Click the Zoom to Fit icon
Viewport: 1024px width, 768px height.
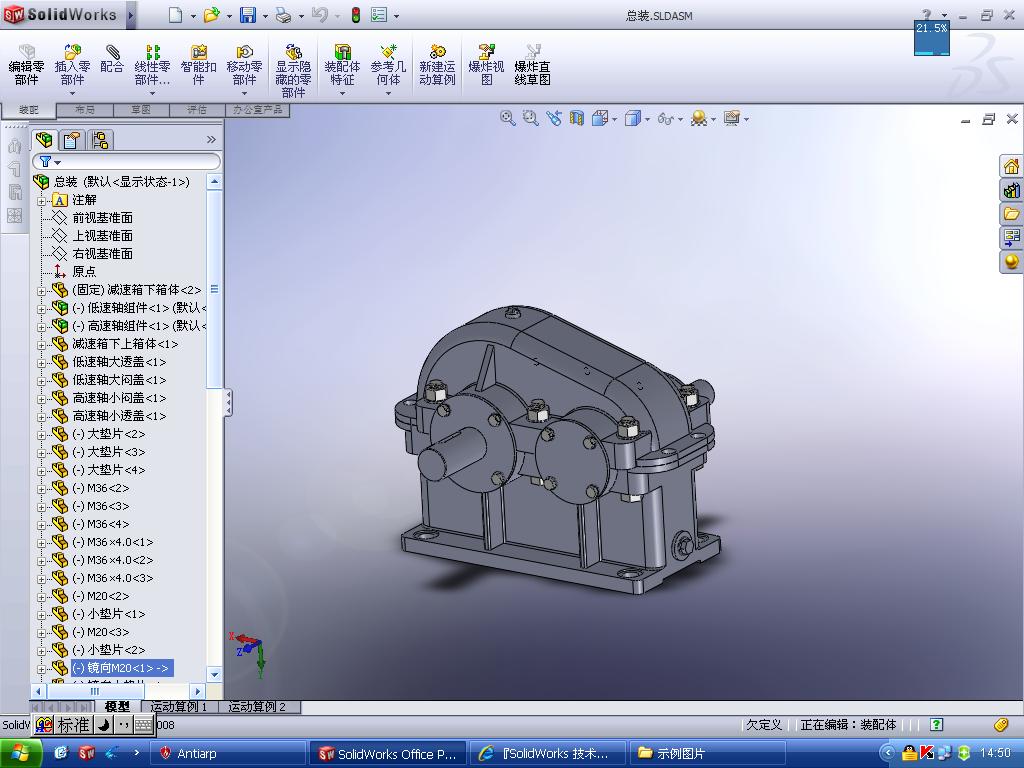click(x=507, y=118)
